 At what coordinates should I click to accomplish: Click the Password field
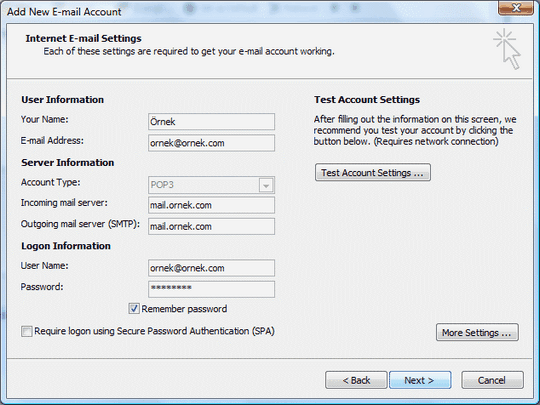(211, 289)
